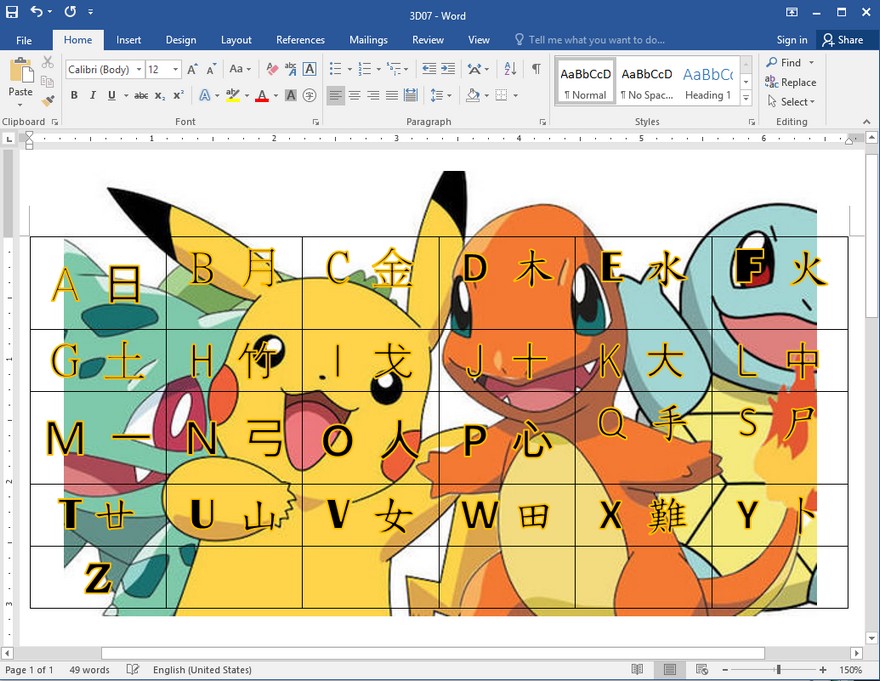Screen dimensions: 880x681
Task: Toggle bold formatting
Action: pyautogui.click(x=74, y=95)
